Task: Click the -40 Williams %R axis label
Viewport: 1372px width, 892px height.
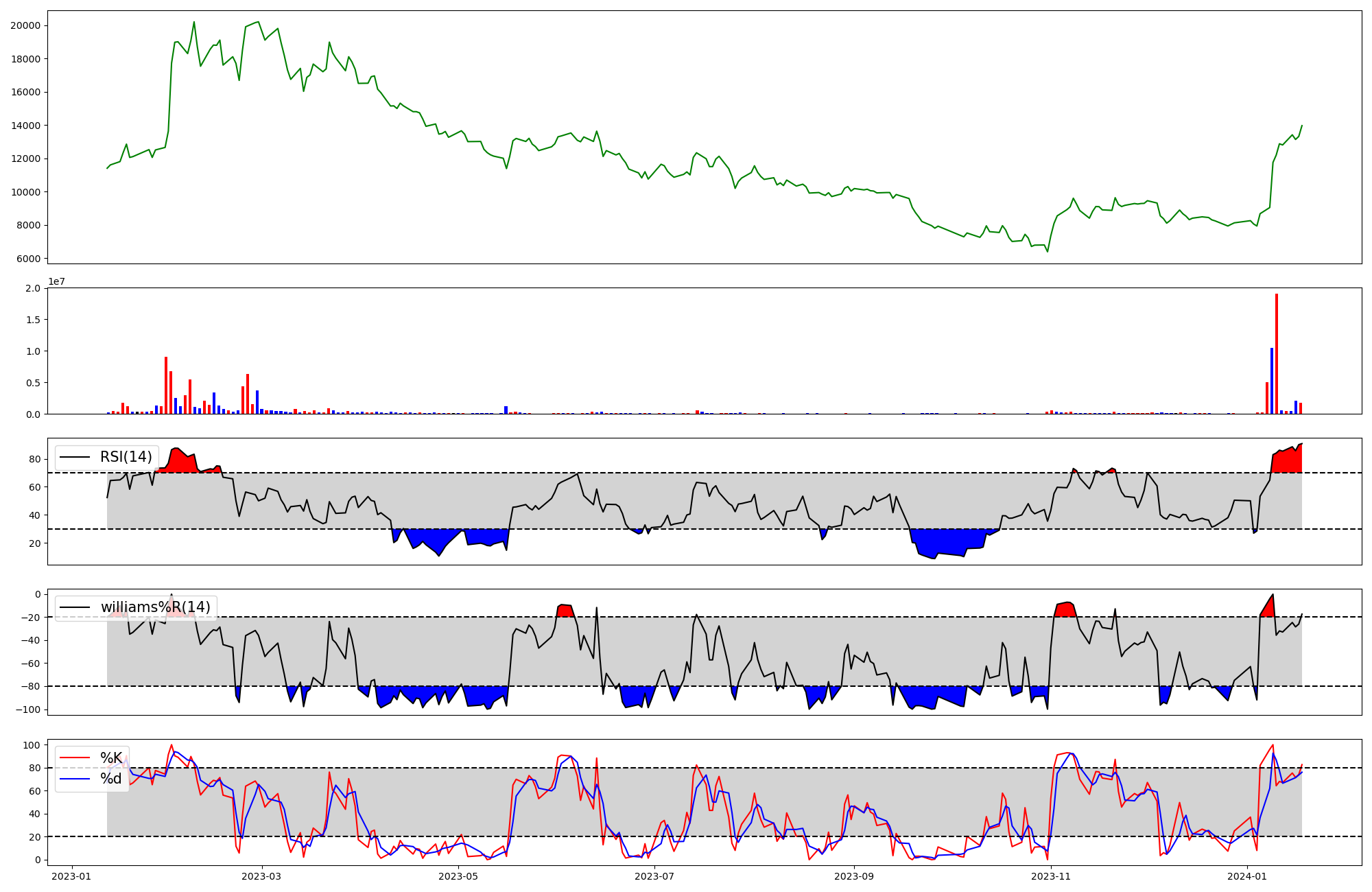Action: [30, 640]
